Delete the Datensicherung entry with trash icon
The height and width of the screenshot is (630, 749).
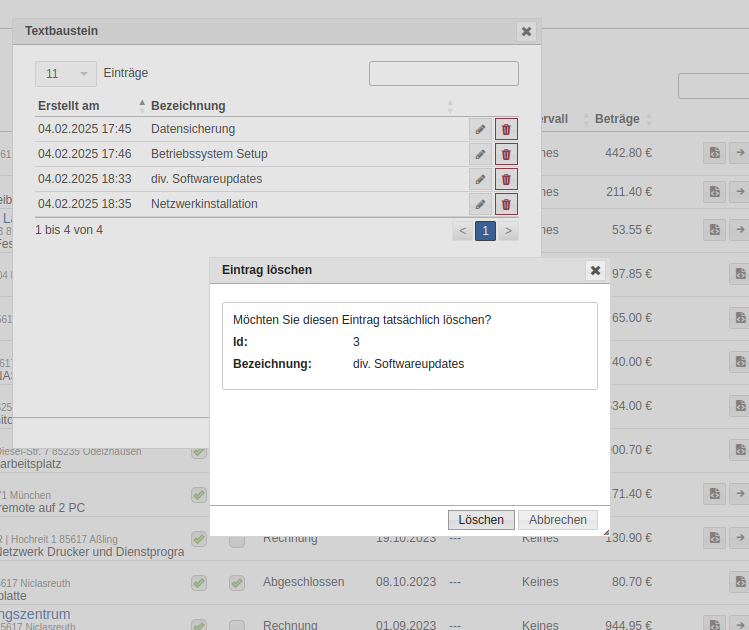pyautogui.click(x=506, y=129)
